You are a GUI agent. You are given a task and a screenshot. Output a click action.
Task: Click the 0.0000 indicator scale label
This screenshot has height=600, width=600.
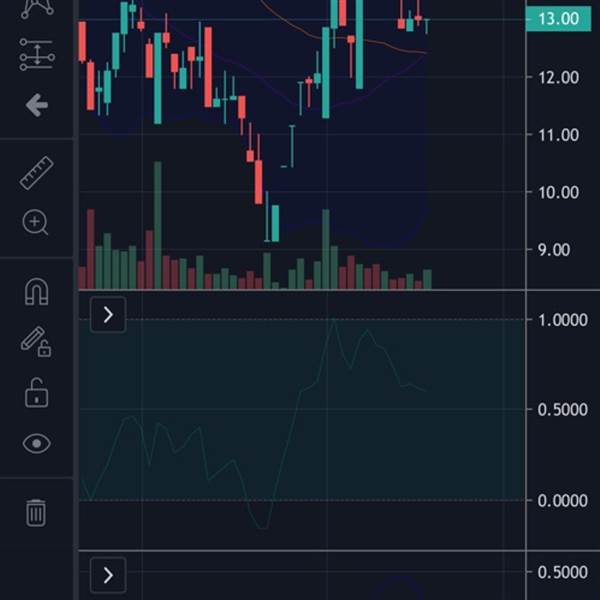tap(562, 501)
